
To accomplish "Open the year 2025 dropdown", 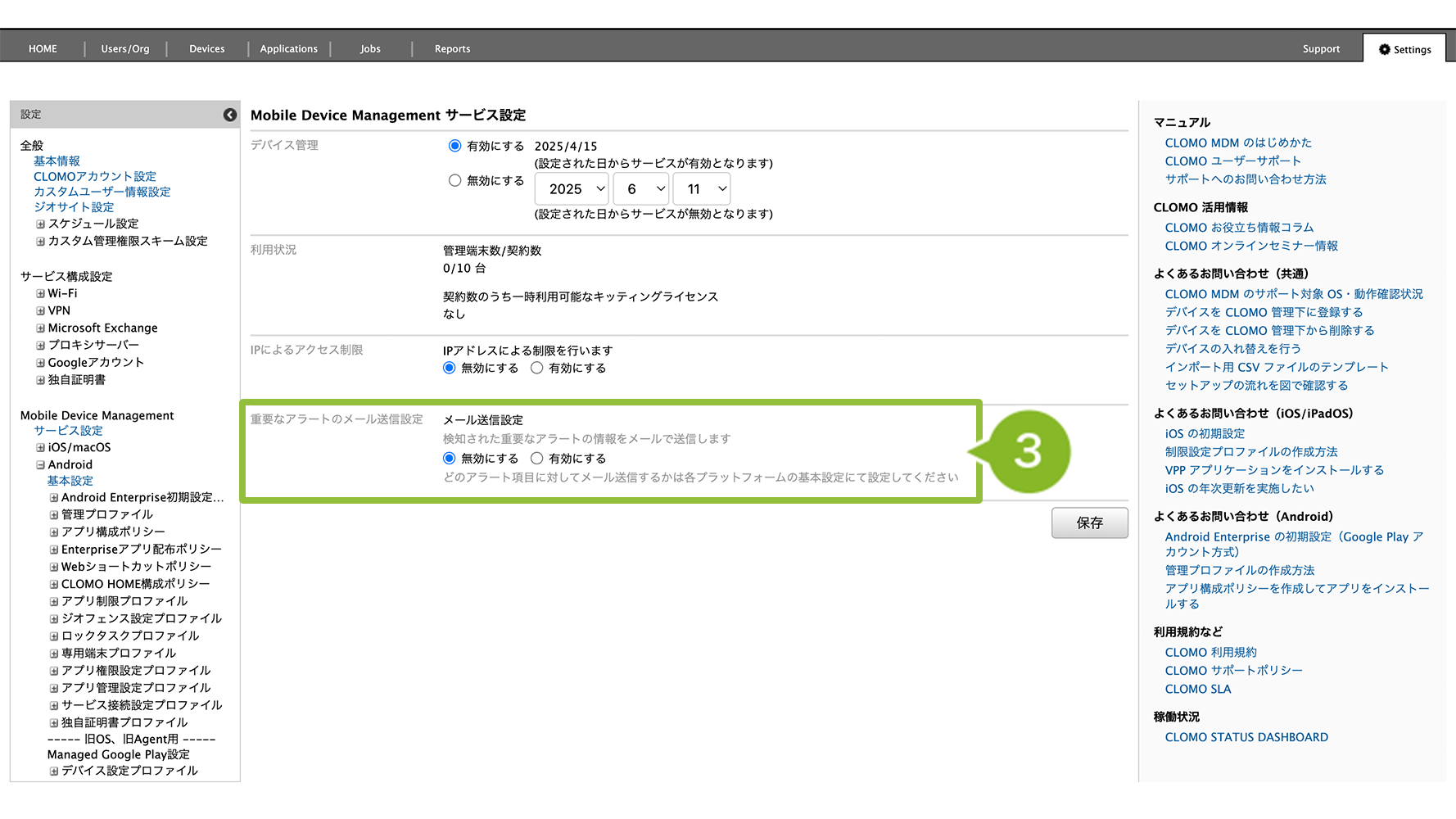I will point(572,189).
